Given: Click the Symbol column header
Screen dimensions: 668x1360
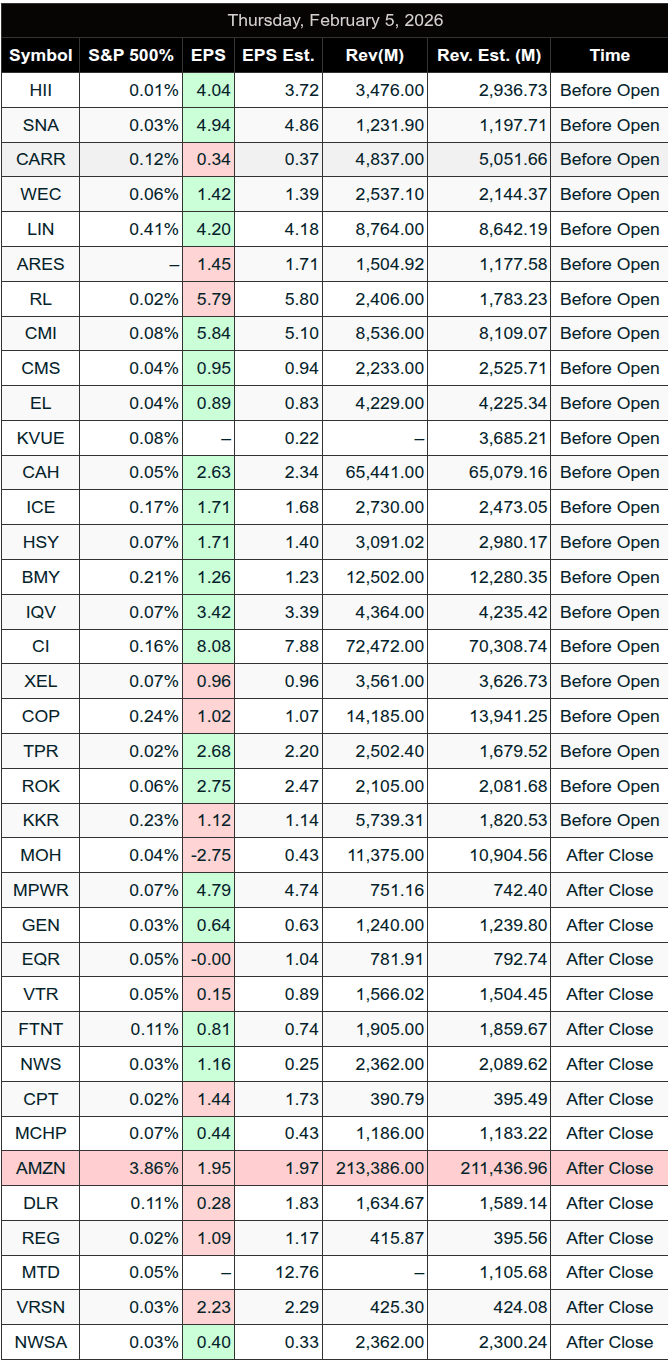Looking at the screenshot, I should click(41, 55).
